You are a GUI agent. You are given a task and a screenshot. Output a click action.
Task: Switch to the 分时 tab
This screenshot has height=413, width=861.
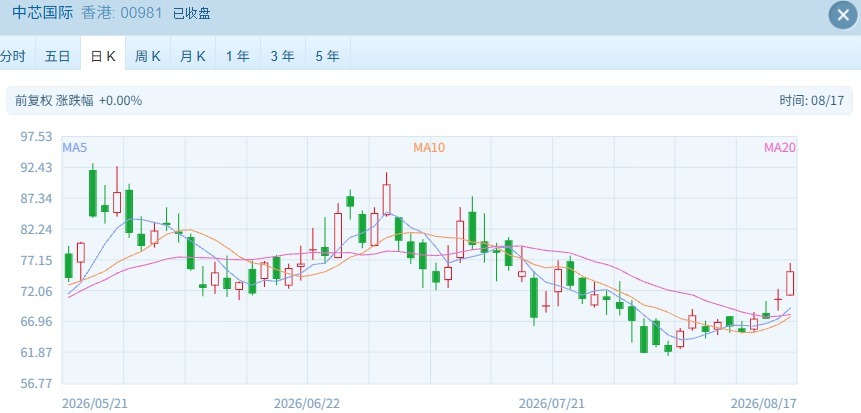coord(17,53)
